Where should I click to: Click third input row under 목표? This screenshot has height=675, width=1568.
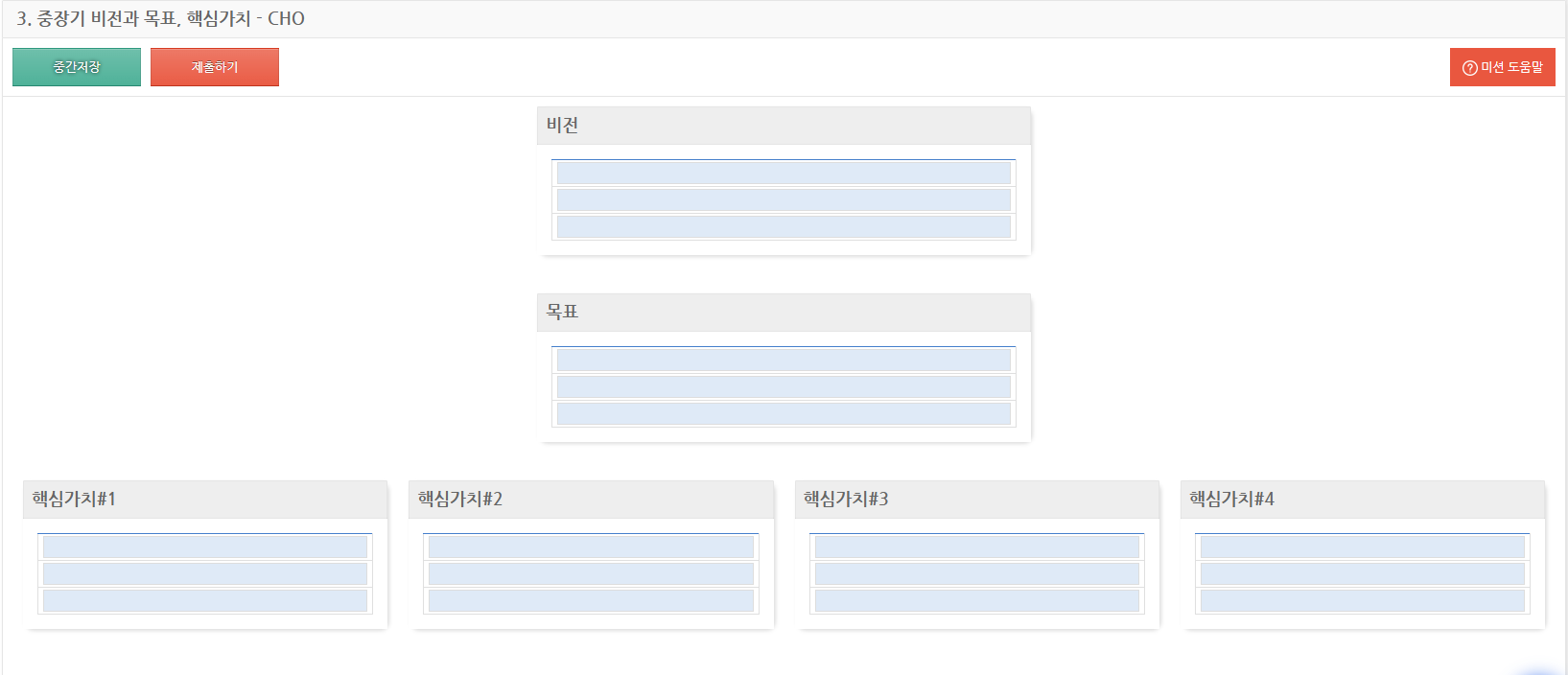point(784,413)
